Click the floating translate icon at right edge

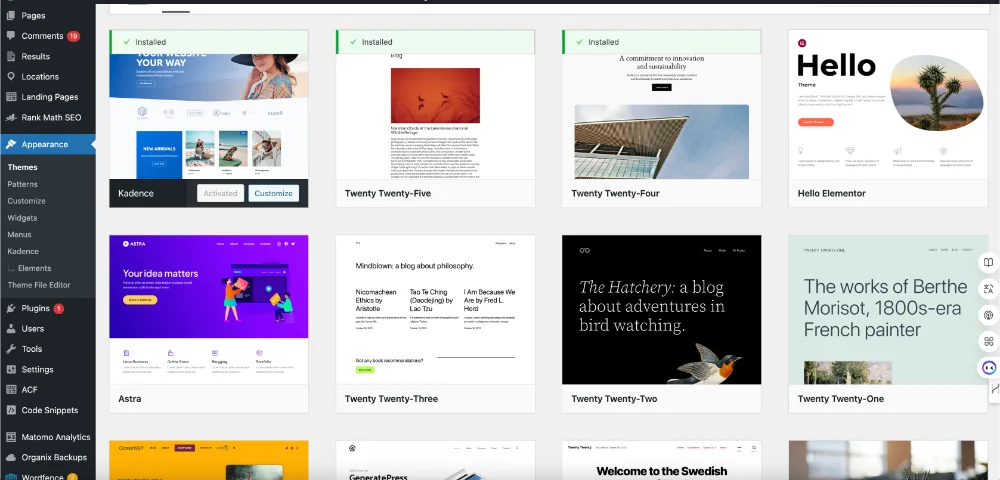coord(989,289)
